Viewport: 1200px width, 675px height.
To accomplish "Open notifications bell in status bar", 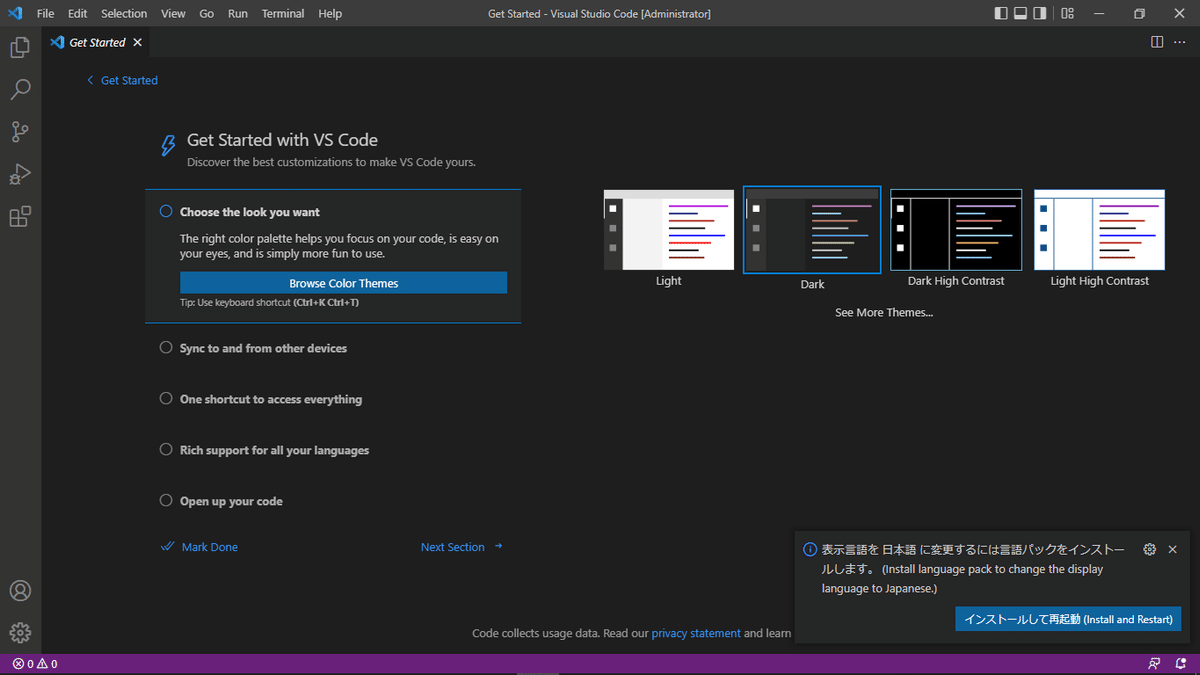I will (1181, 664).
